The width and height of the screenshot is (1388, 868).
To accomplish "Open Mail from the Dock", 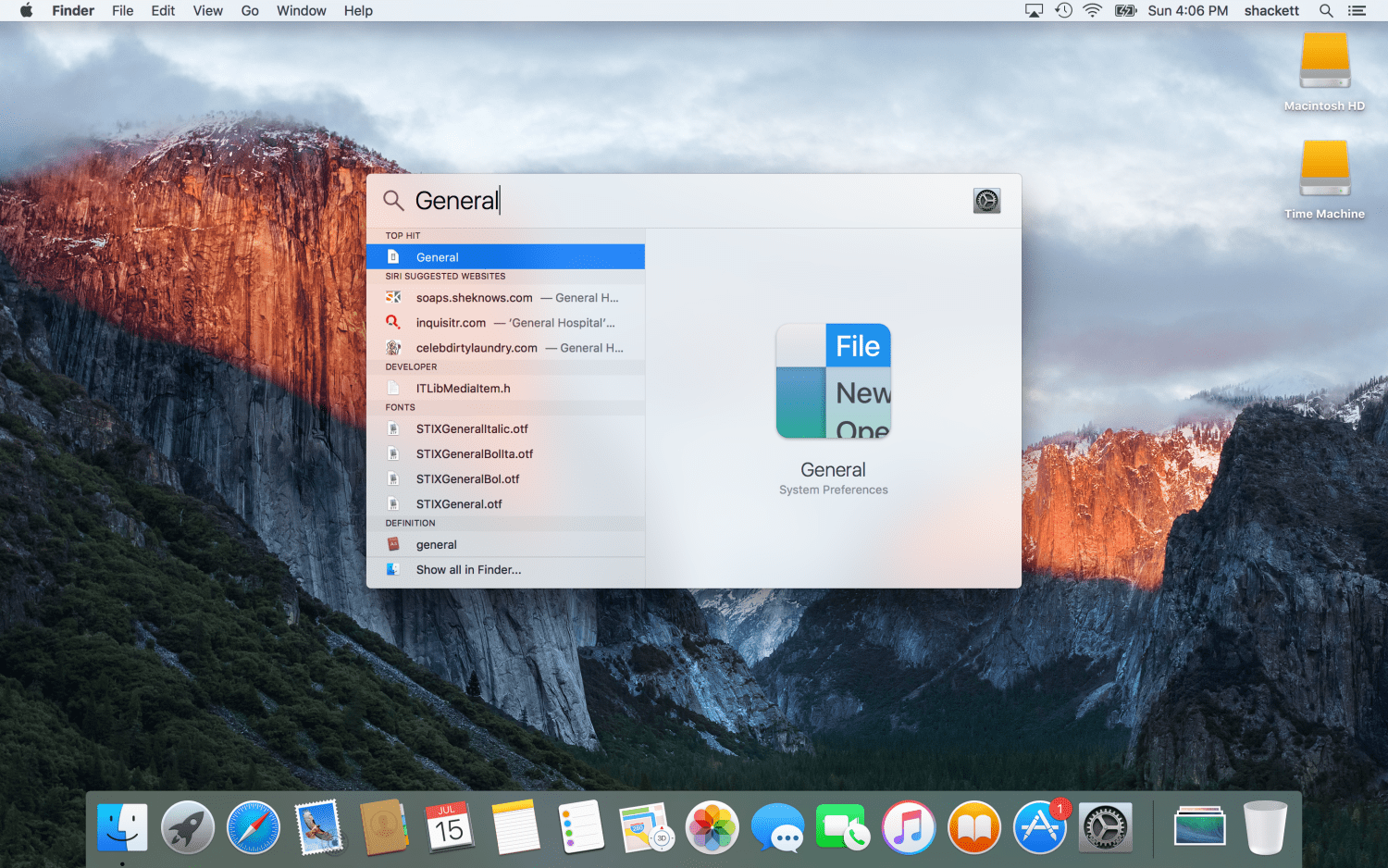I will tap(319, 826).
